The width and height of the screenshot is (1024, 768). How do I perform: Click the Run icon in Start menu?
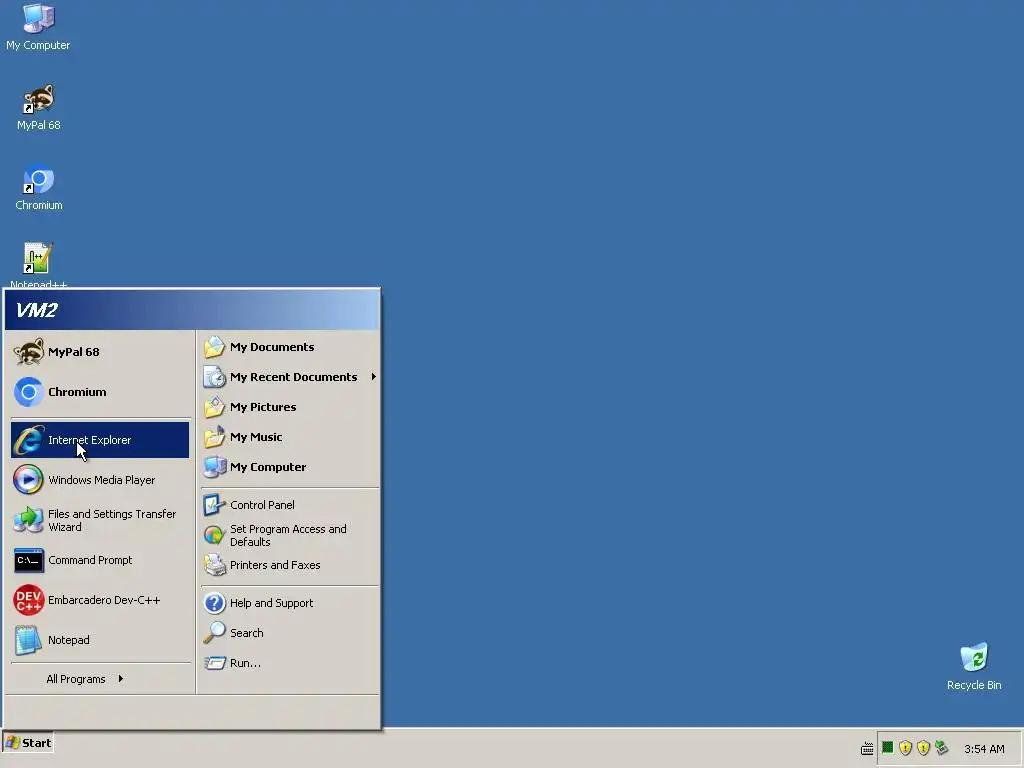pyautogui.click(x=214, y=663)
